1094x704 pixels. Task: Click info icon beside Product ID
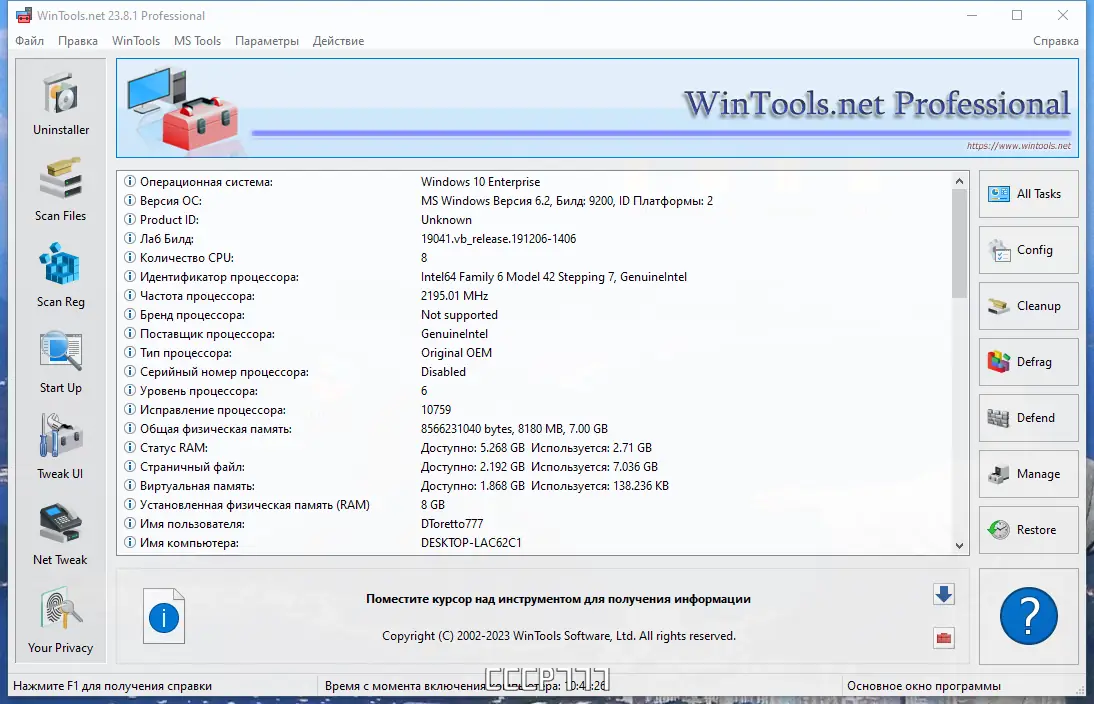coord(130,219)
